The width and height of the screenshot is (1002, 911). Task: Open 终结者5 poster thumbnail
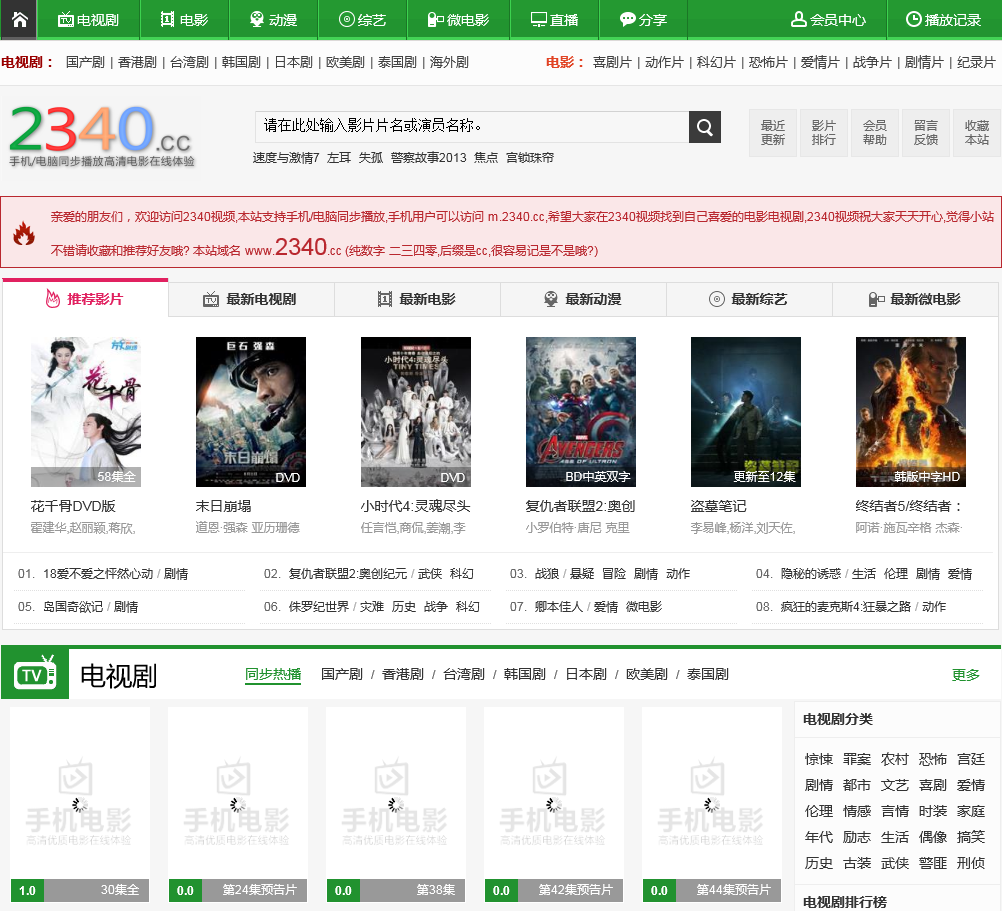tap(911, 412)
